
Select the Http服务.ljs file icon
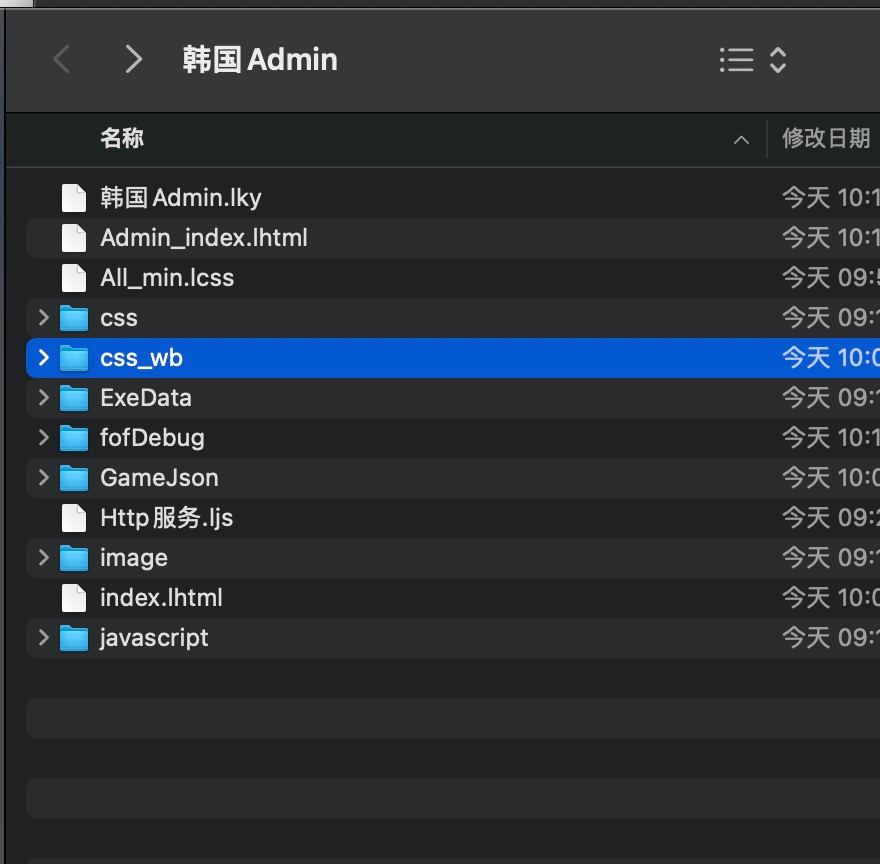[x=74, y=518]
